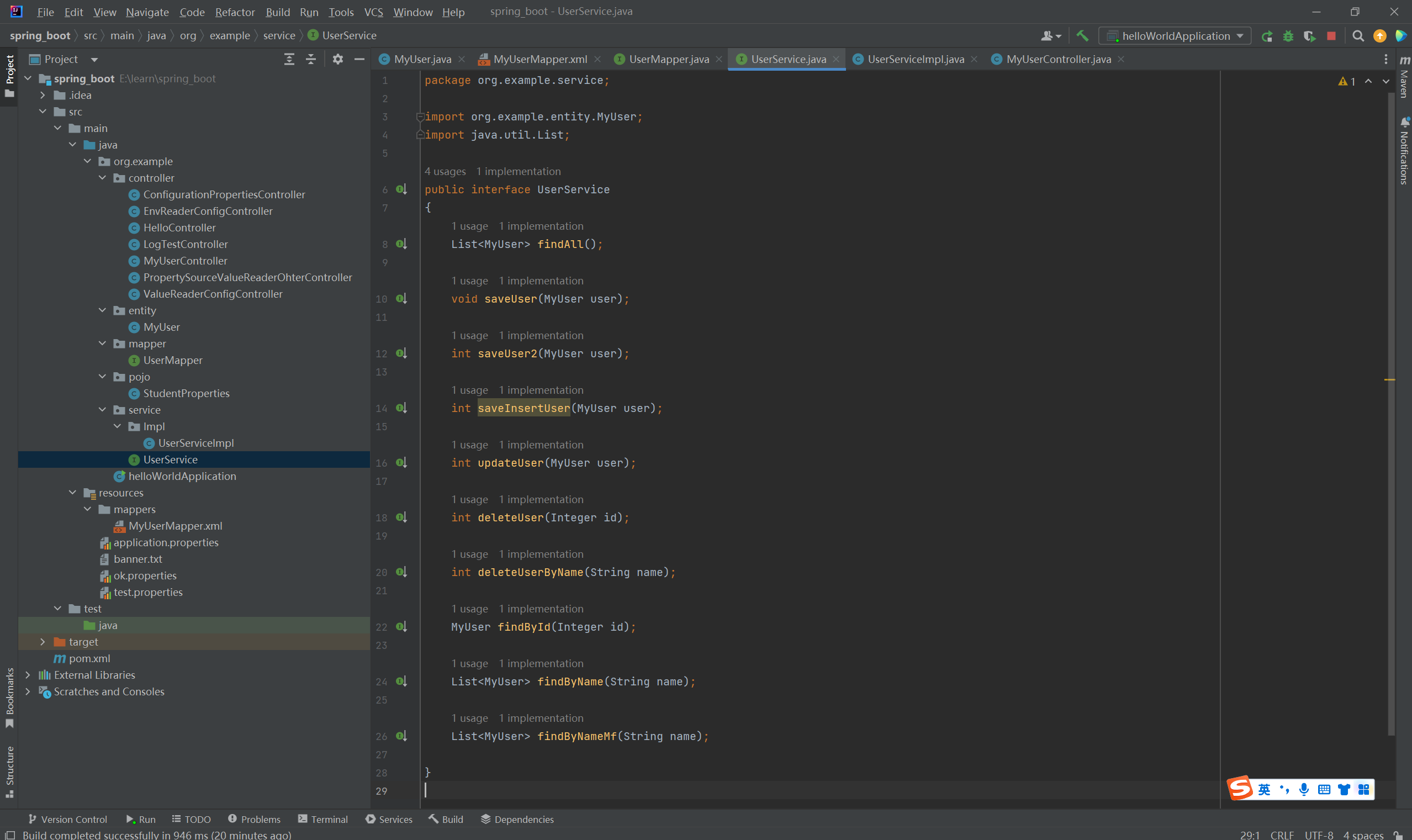Open the Terminal tool window button
The height and width of the screenshot is (840, 1412).
(x=322, y=819)
